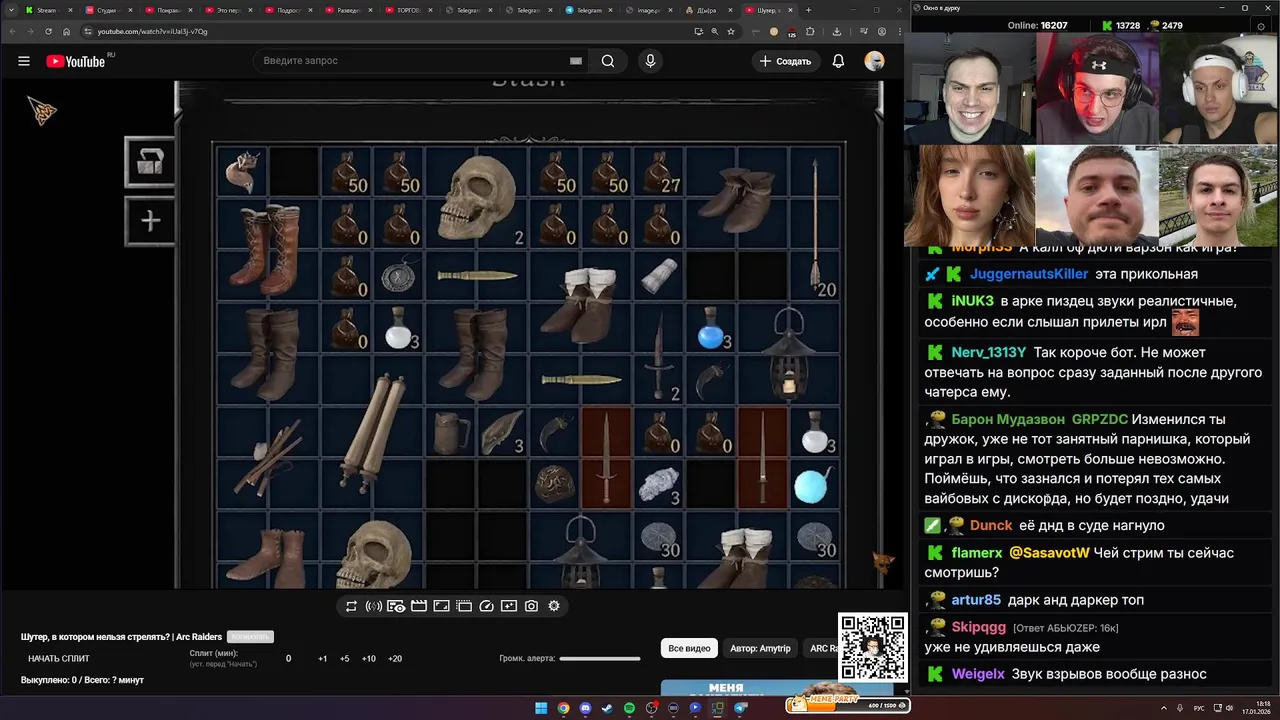The width and height of the screenshot is (1280, 720).
Task: Click the clapperboard icon in player toolbar
Action: click(x=419, y=606)
